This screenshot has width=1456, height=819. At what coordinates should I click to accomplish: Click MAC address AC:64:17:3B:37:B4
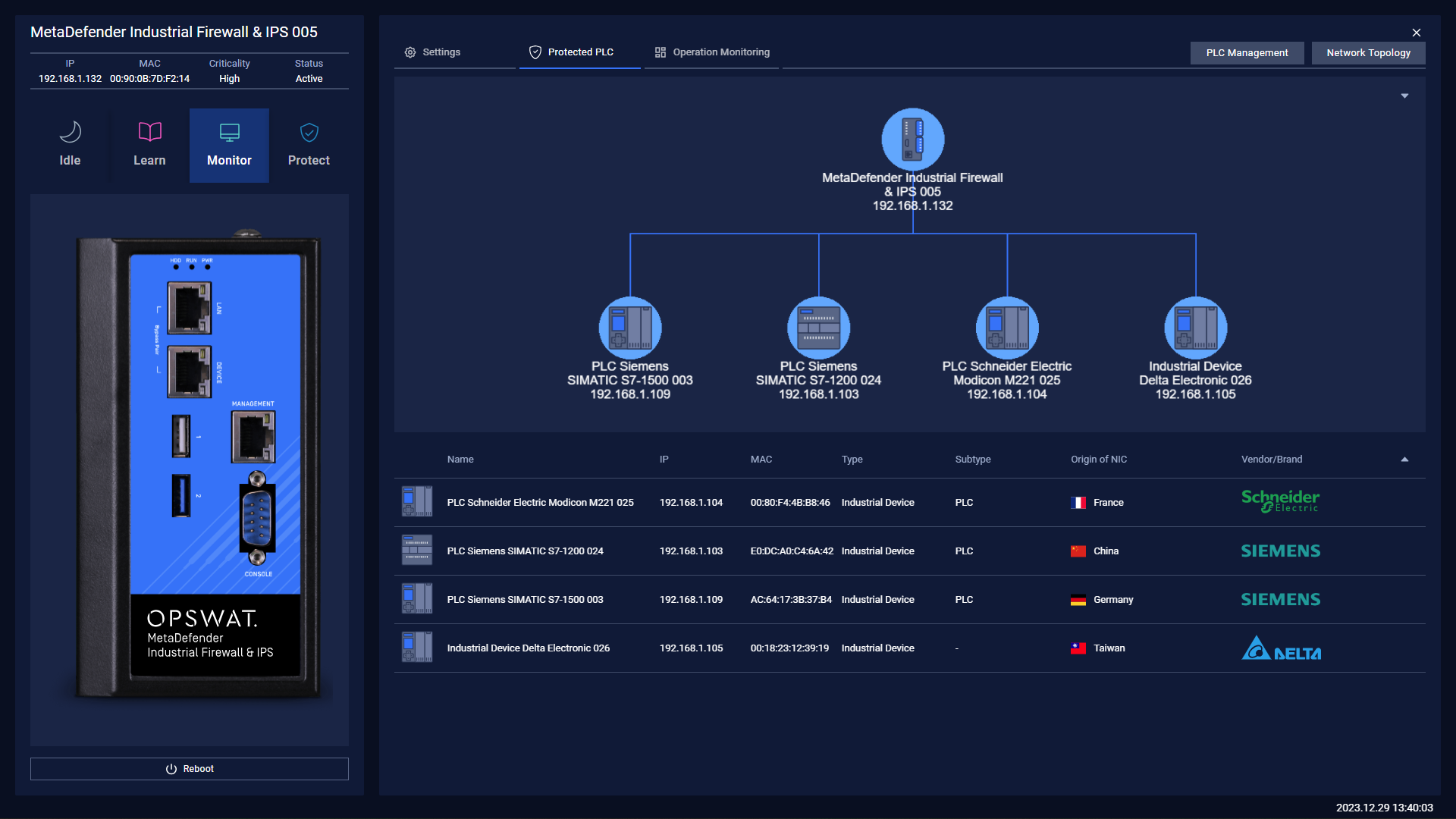[x=791, y=600]
